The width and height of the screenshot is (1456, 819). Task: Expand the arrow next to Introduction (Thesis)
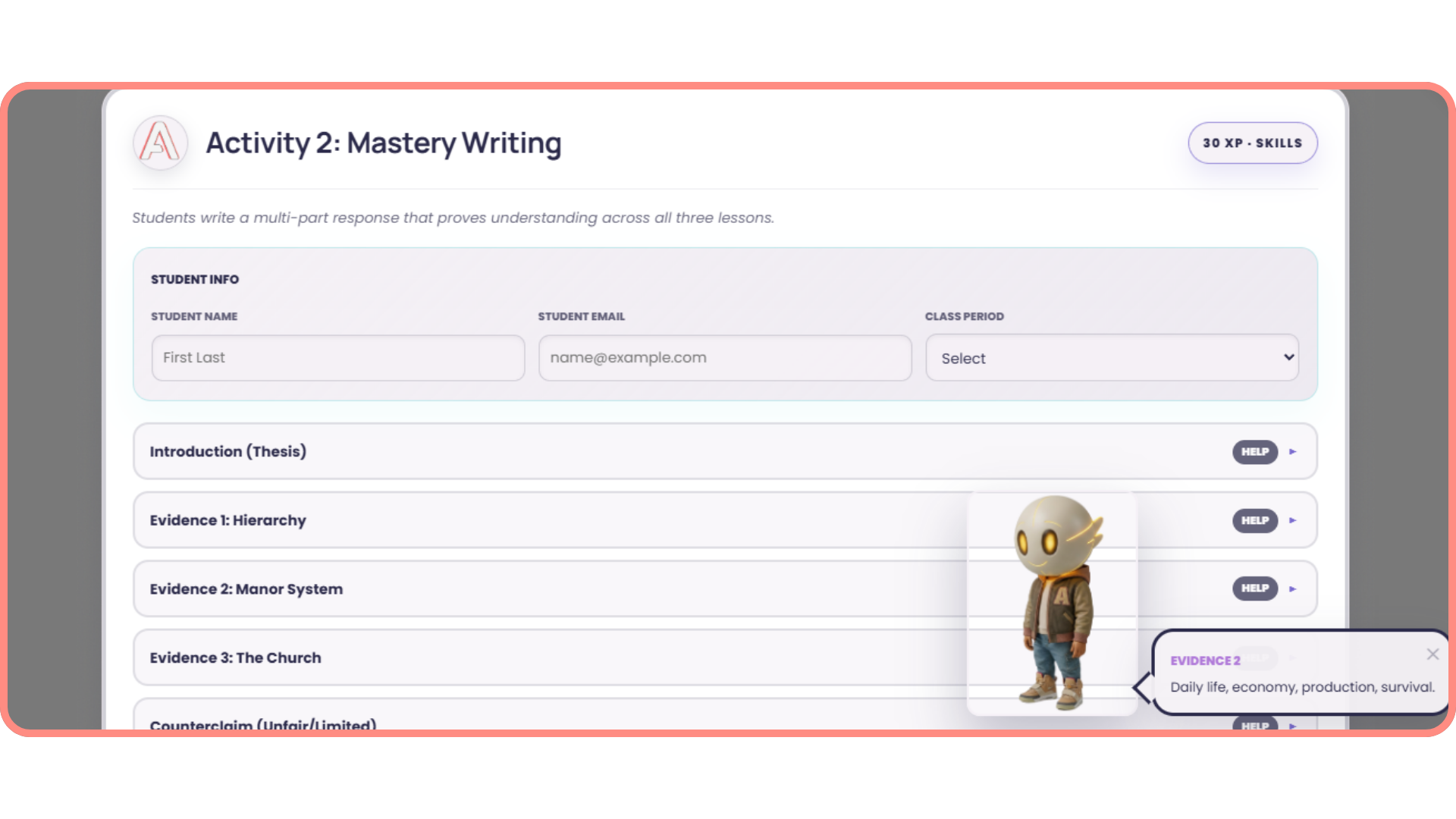1293,452
